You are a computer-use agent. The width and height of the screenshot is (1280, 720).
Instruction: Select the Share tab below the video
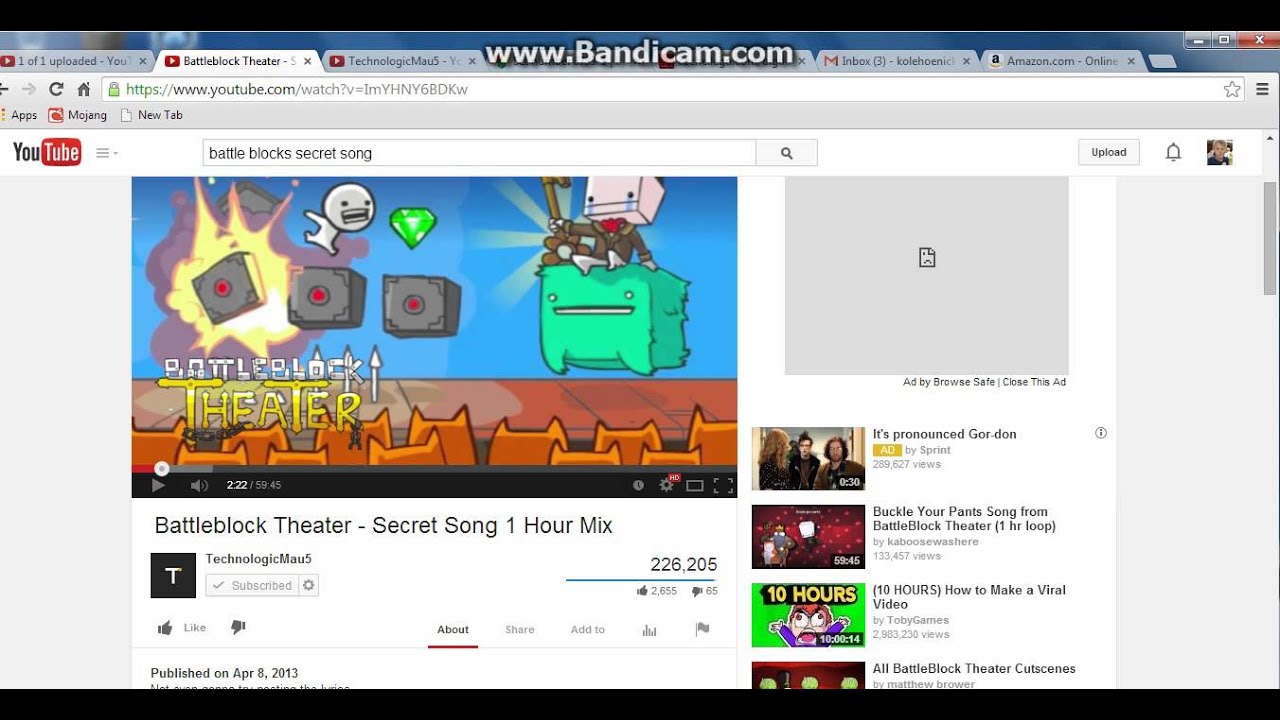[520, 630]
